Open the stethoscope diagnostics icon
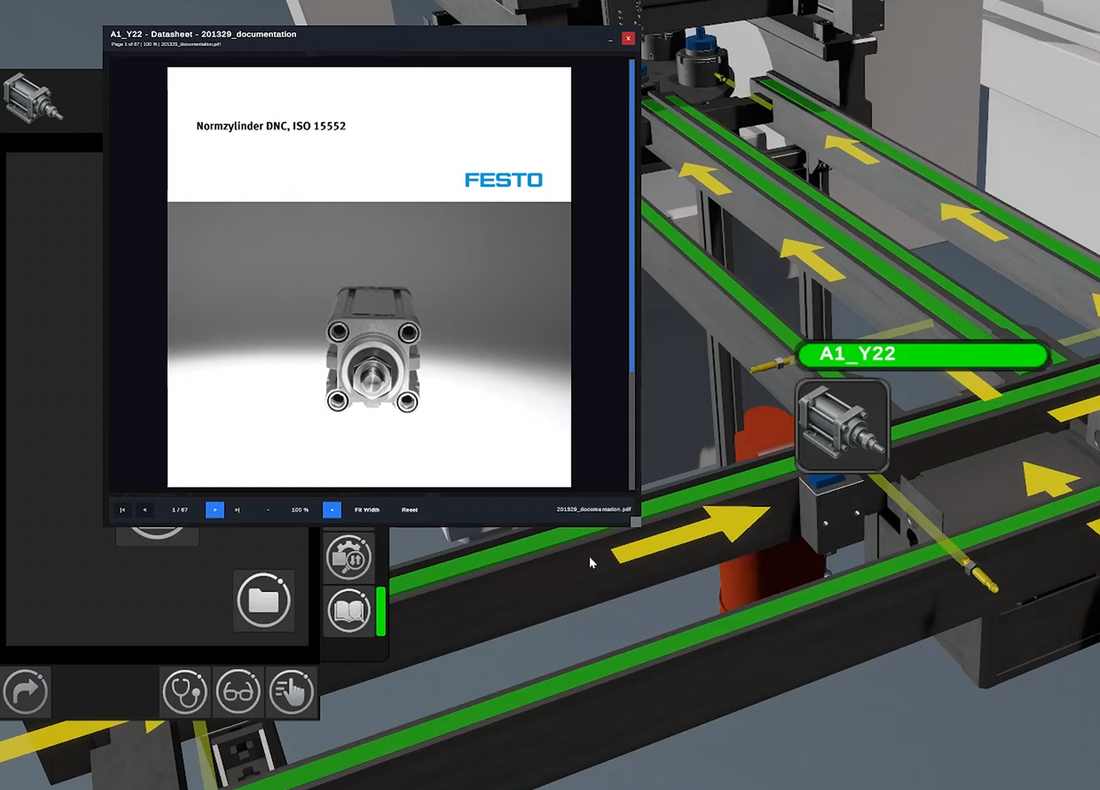Screen dimensions: 1100x790 tap(185, 692)
